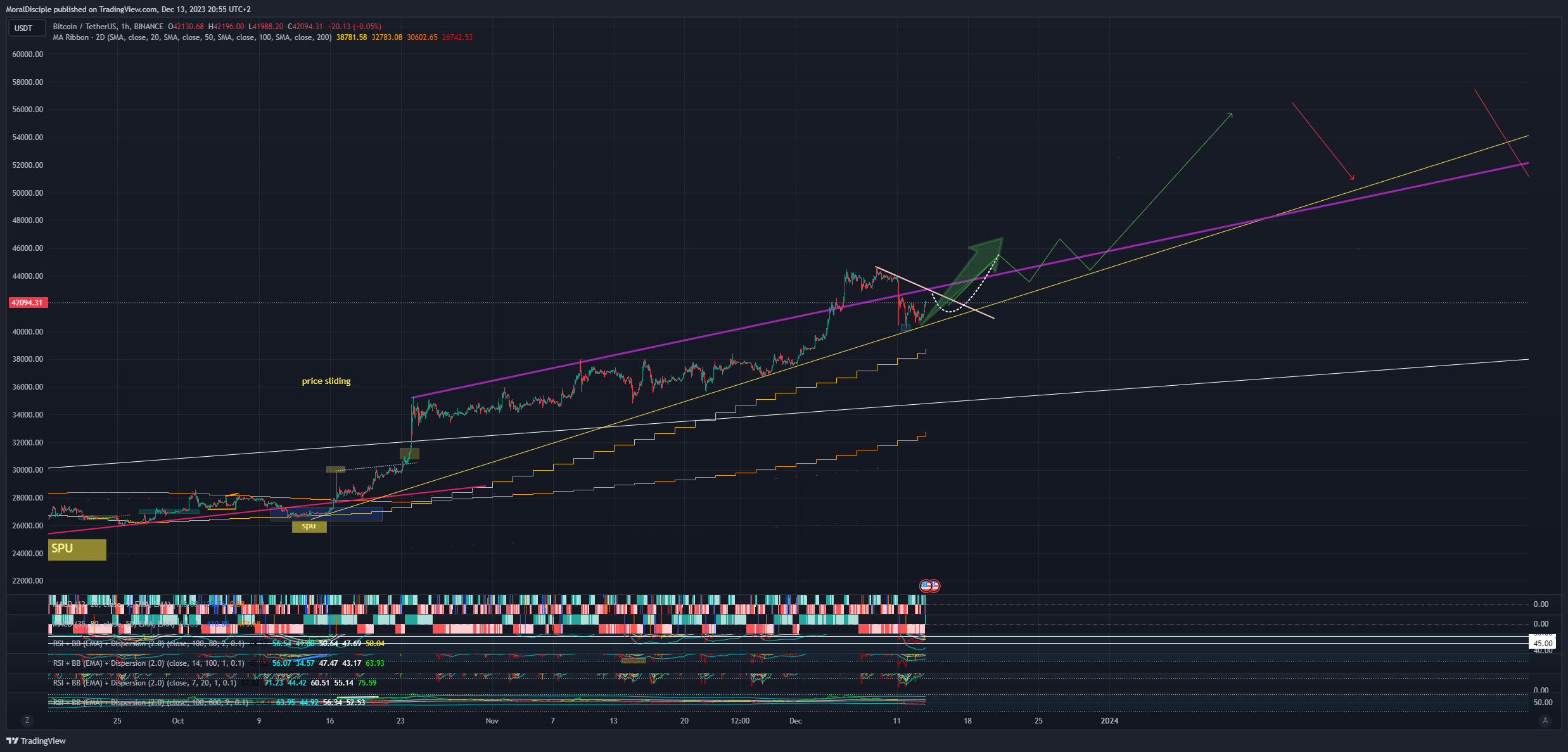
Task: Select RSI + BB legend with (close, 14, 100, 1, 0.1)
Action: click(148, 663)
